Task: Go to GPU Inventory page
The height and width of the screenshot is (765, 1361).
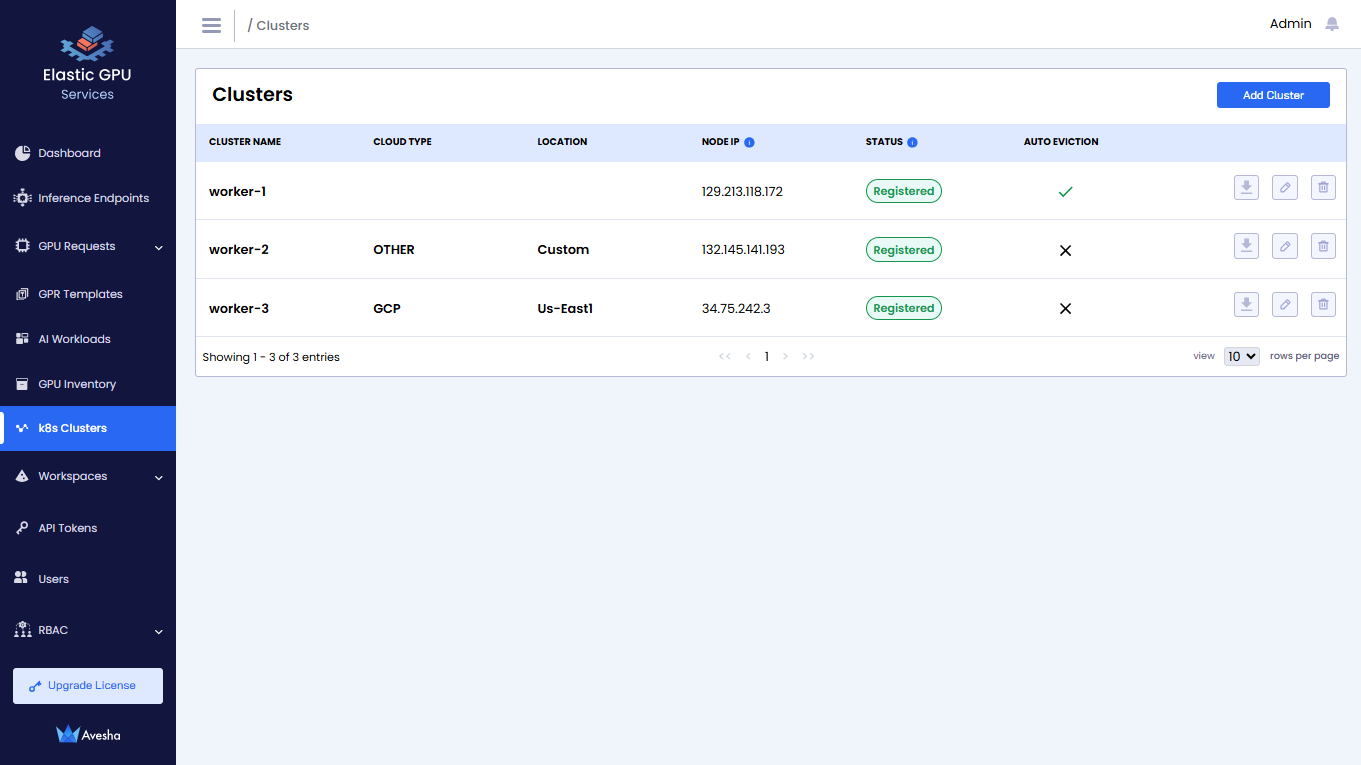Action: (77, 384)
